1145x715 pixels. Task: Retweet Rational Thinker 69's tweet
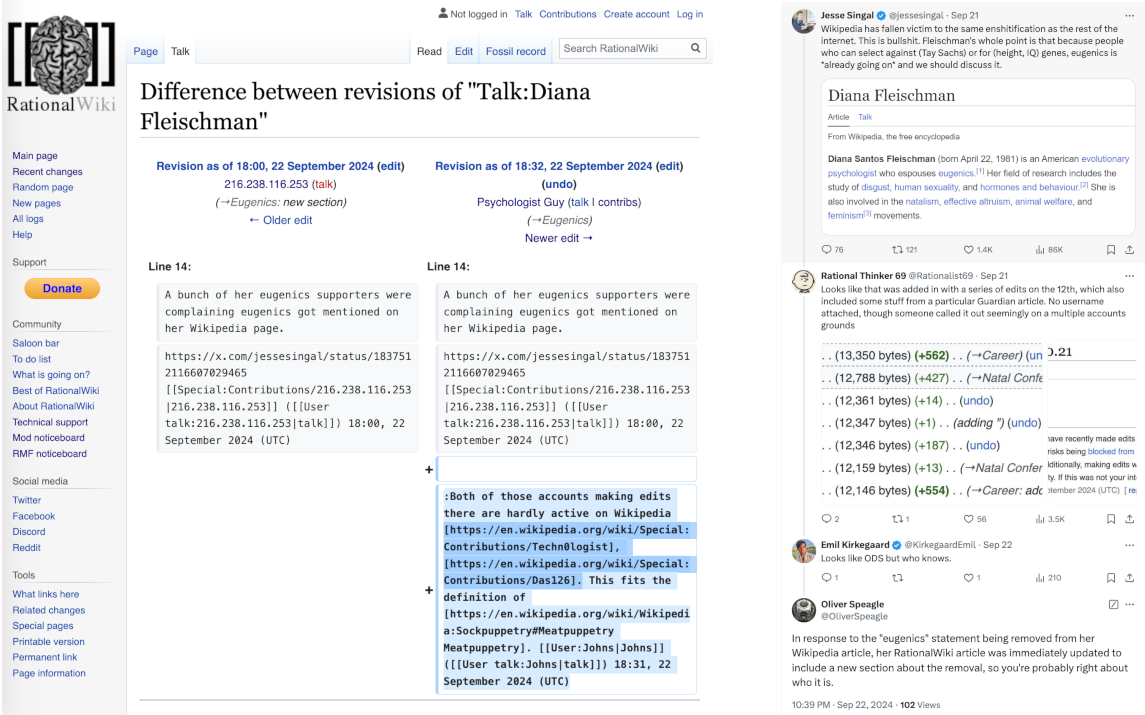(x=900, y=519)
